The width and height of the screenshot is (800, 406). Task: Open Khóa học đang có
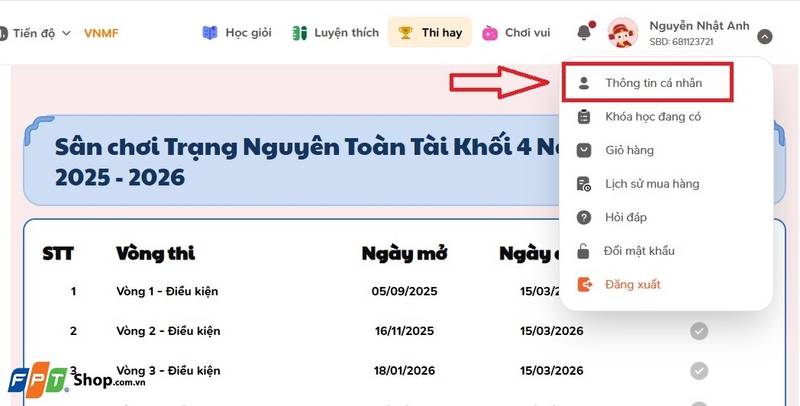coord(653,117)
